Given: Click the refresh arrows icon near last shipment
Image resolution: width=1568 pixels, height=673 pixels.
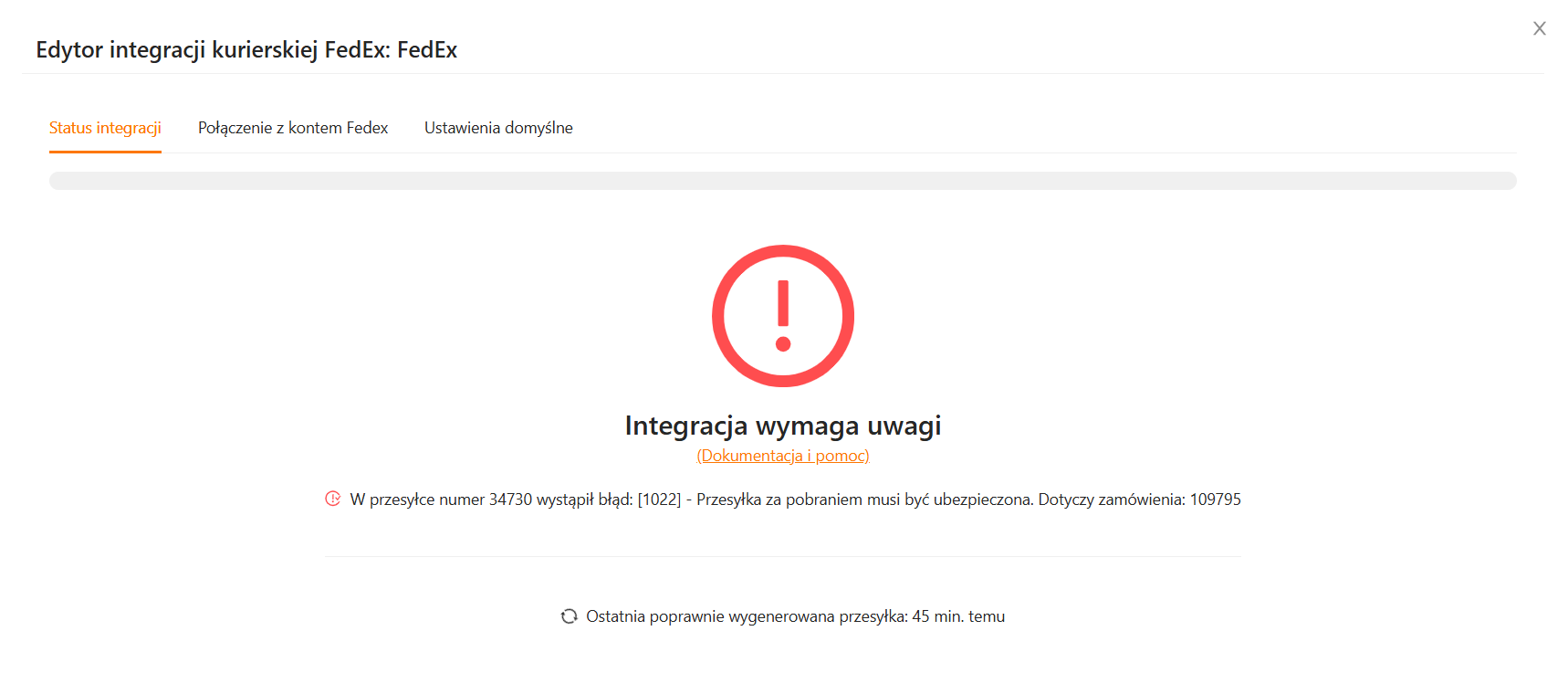Looking at the screenshot, I should coord(570,616).
